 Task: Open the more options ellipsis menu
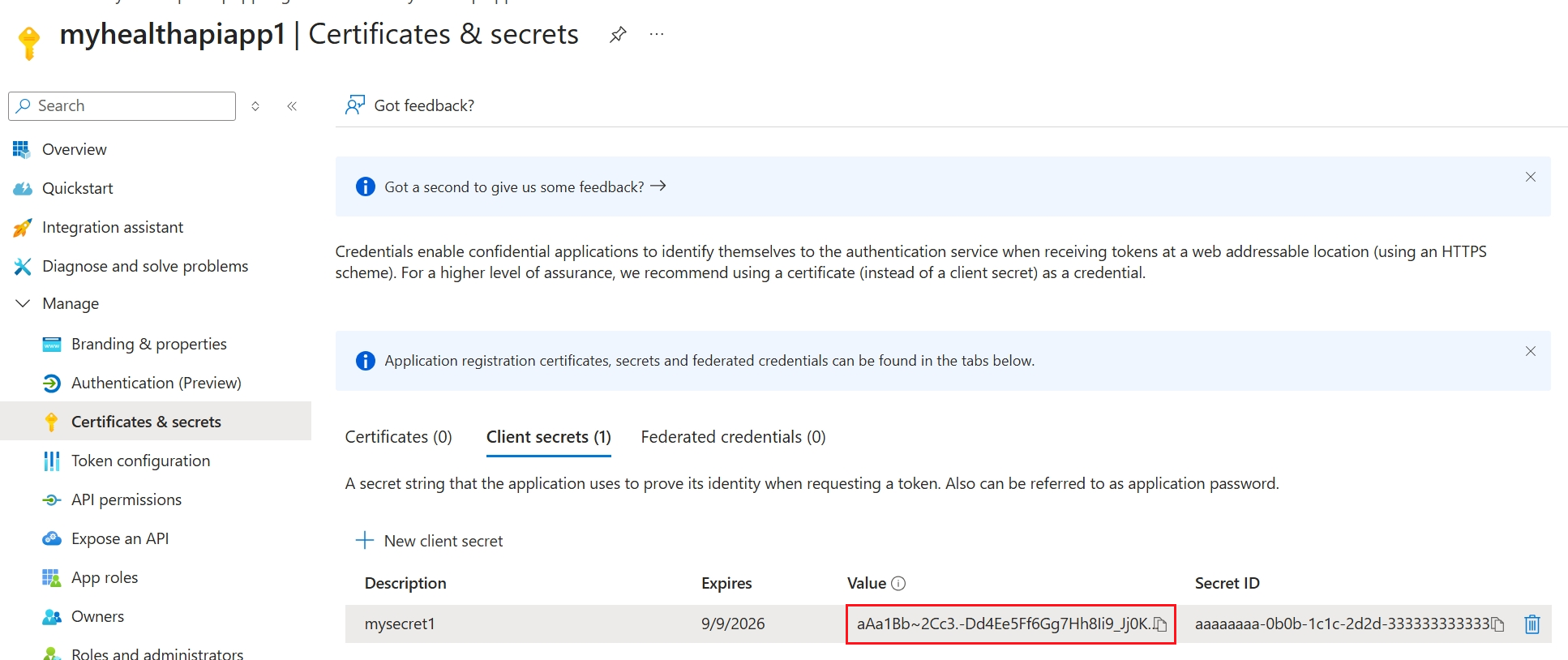click(x=657, y=34)
